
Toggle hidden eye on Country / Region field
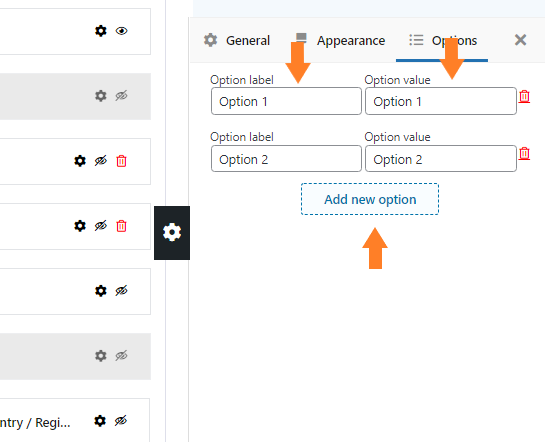(121, 421)
